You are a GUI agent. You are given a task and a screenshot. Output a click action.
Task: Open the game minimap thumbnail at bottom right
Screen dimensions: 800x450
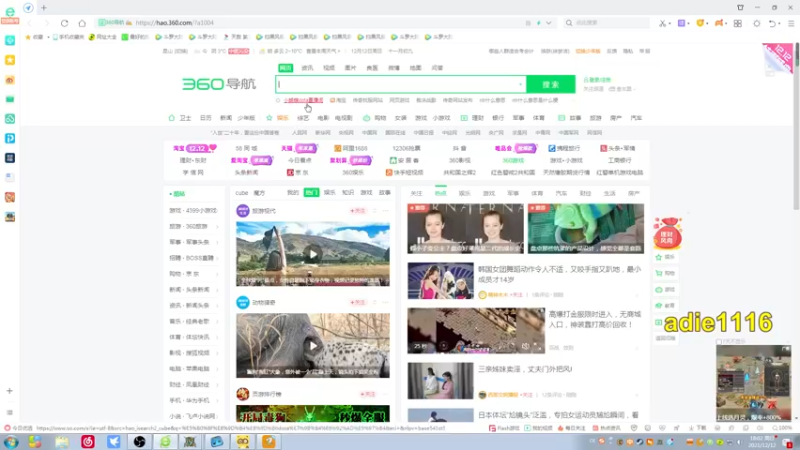click(x=753, y=383)
